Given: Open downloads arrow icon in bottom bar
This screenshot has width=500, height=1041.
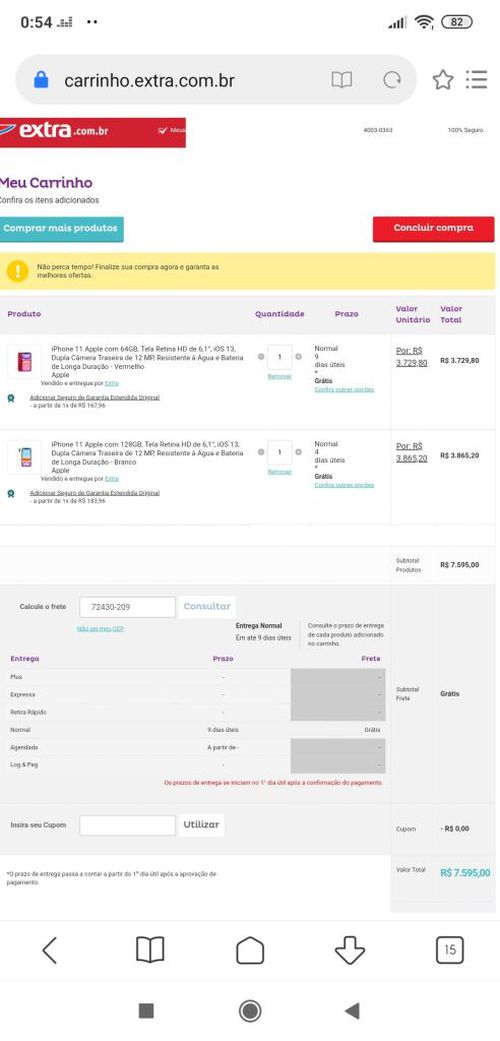Looking at the screenshot, I should click(350, 950).
